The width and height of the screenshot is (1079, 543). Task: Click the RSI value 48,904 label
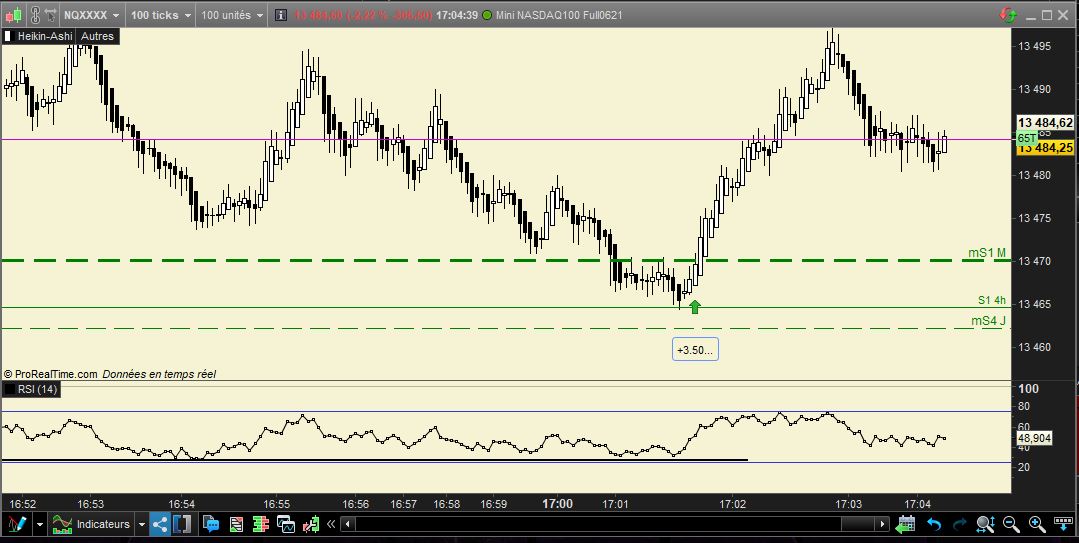coord(1032,438)
